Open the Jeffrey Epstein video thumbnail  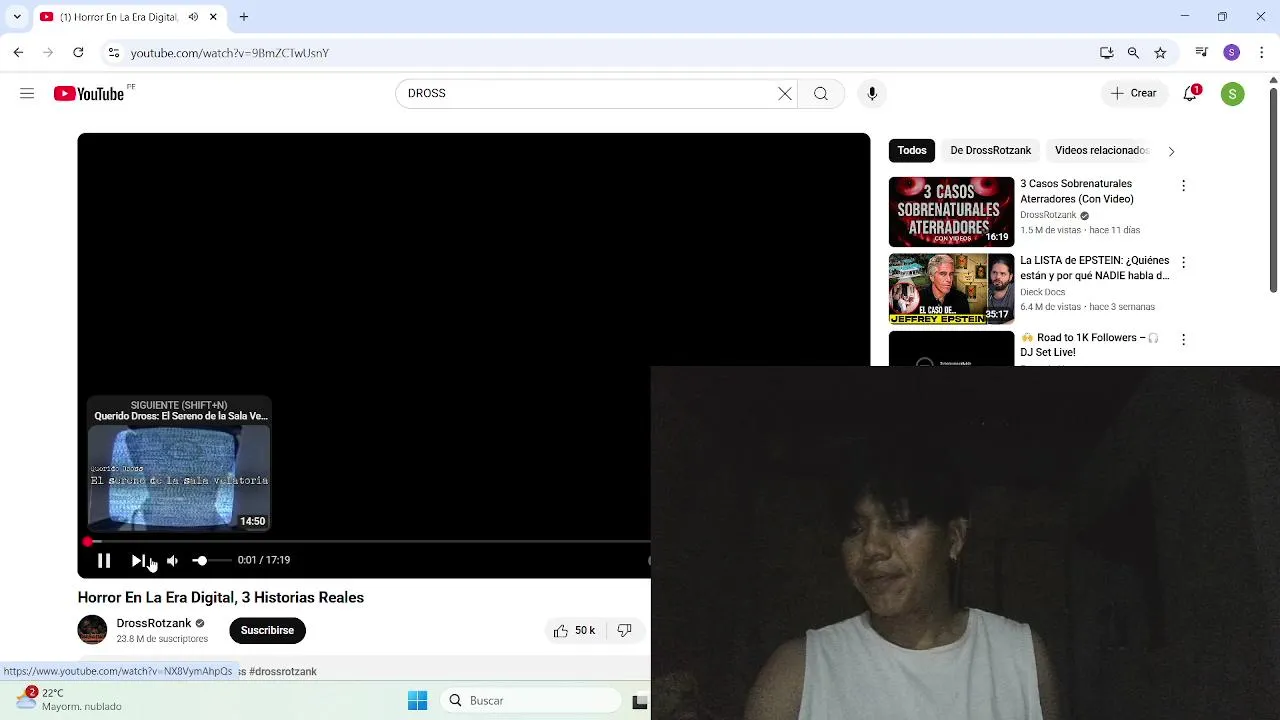(x=951, y=289)
